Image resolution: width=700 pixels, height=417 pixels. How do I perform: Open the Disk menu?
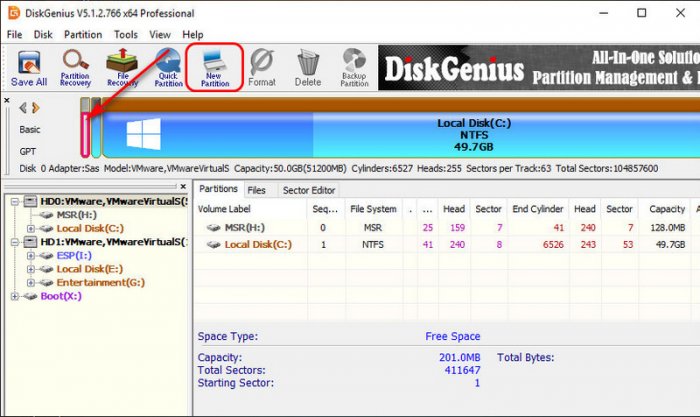[x=43, y=34]
